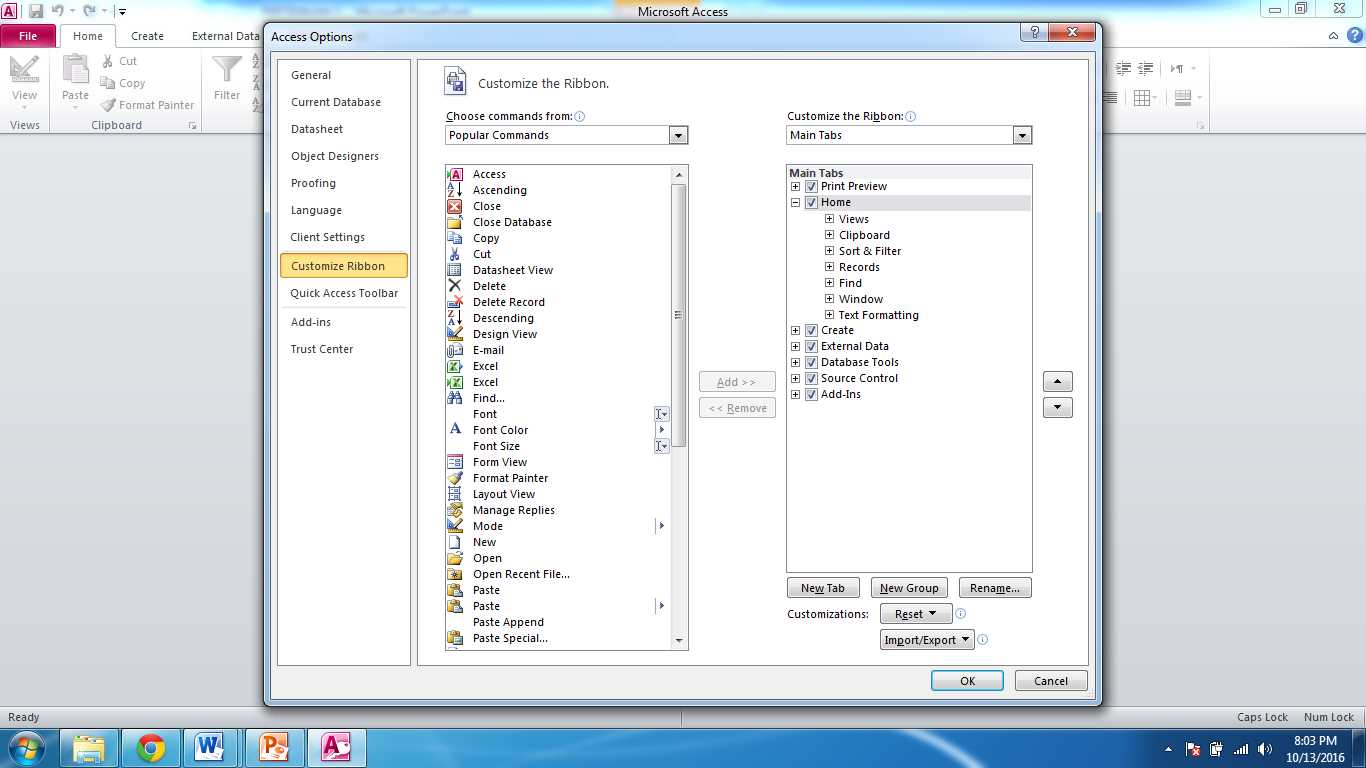Screen dimensions: 1366x768
Task: Open the Import/Export dropdown button
Action: [928, 640]
